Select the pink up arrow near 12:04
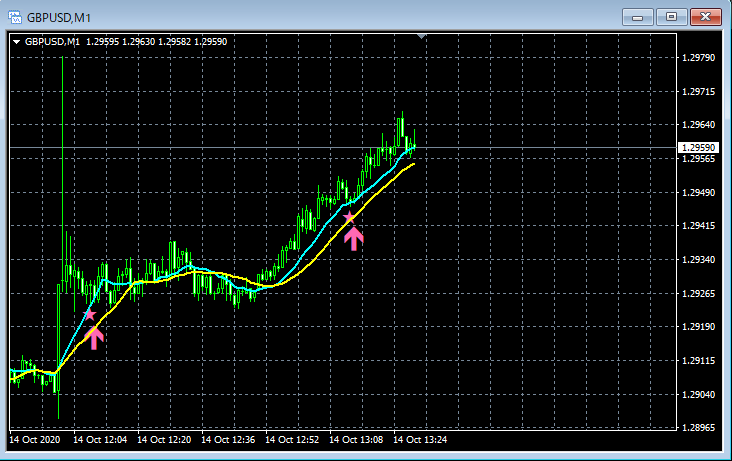 click(x=94, y=338)
